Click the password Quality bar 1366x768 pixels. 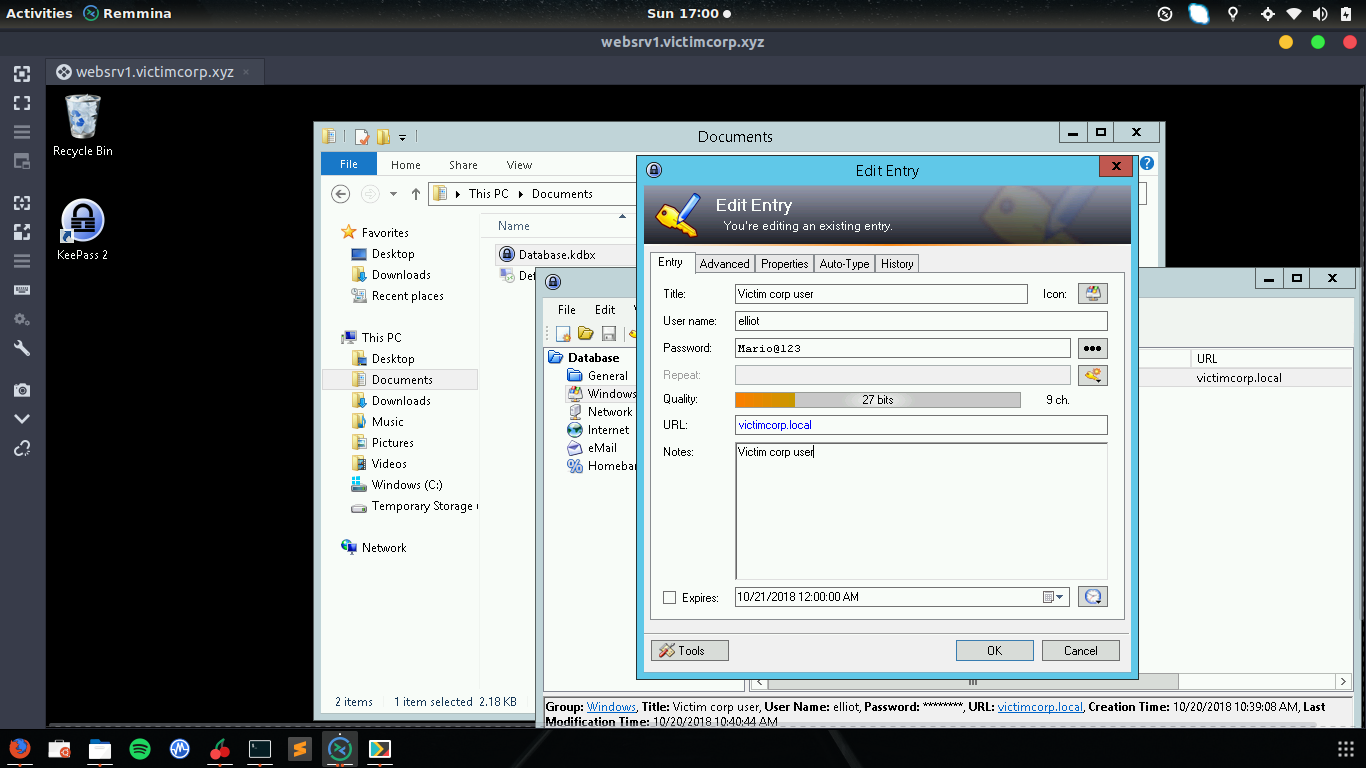878,400
